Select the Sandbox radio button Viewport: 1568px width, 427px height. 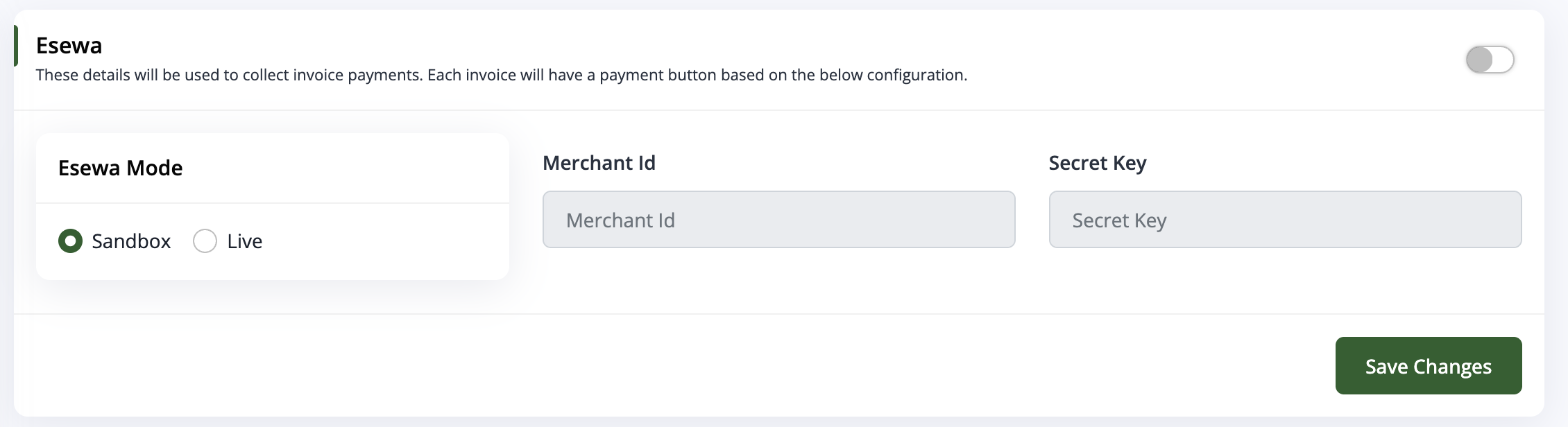70,241
